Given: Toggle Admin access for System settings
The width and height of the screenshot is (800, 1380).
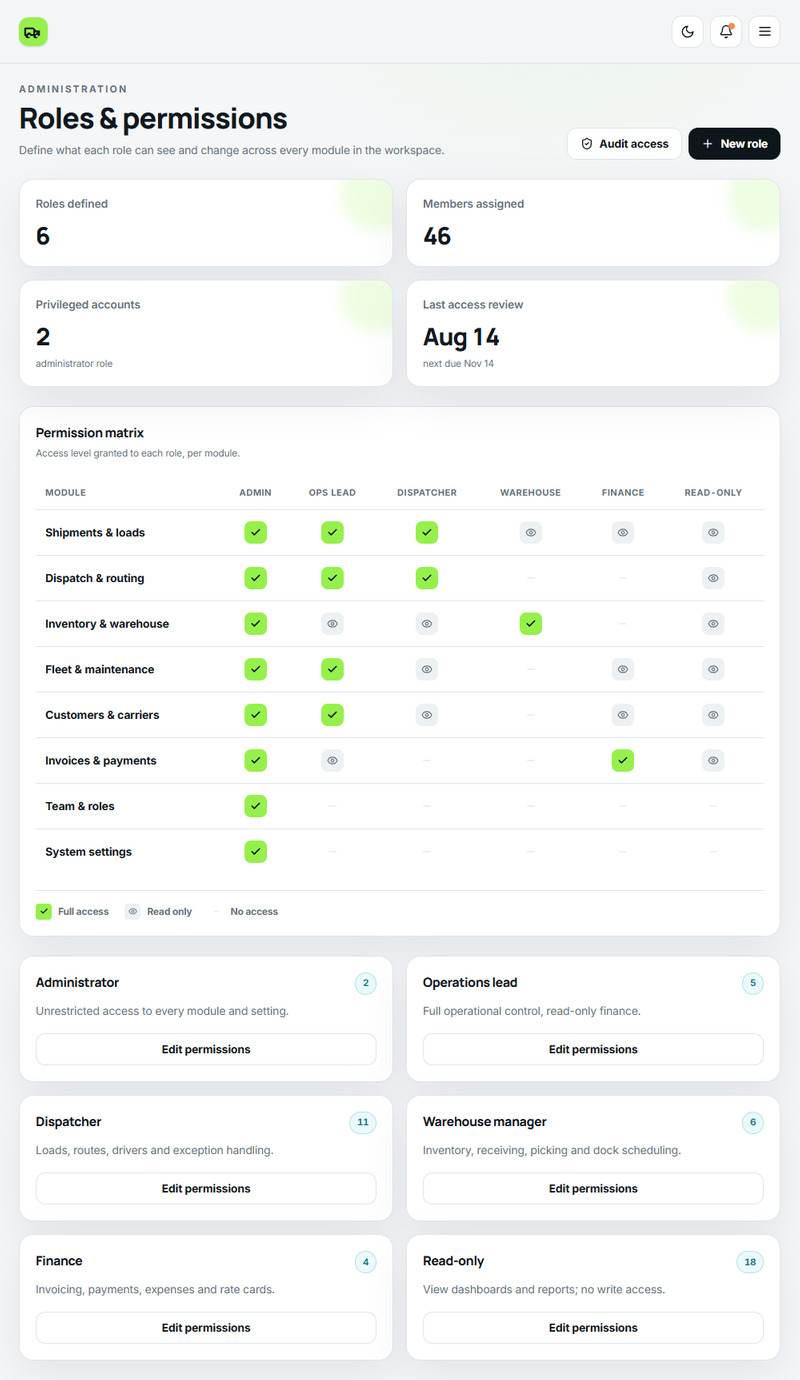Looking at the screenshot, I should point(256,852).
